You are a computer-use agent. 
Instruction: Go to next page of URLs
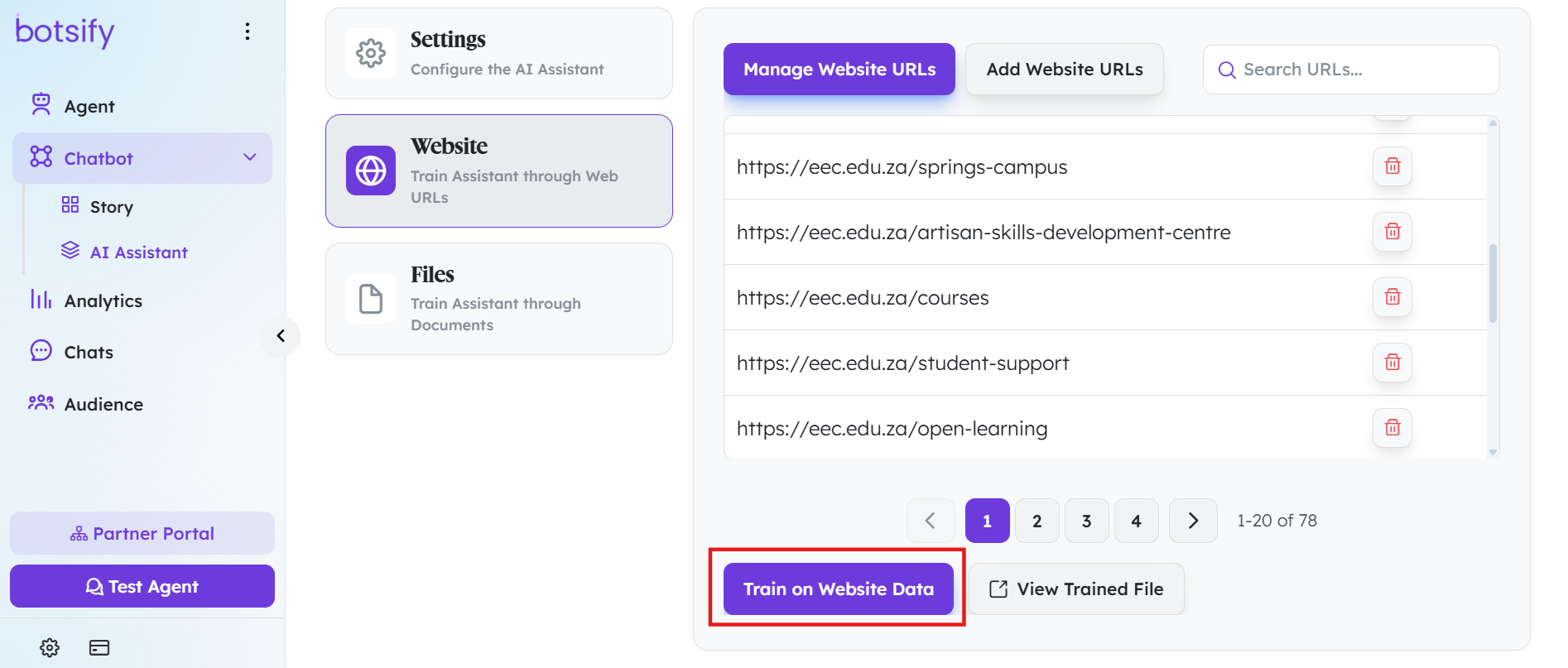click(1193, 521)
